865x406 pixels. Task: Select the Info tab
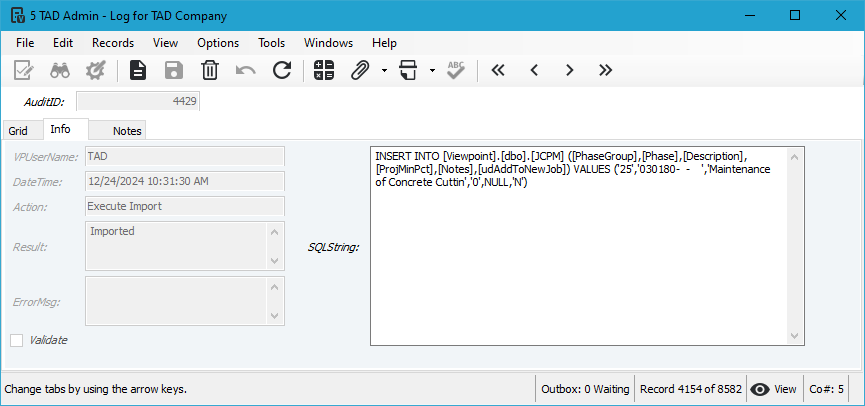pos(65,129)
